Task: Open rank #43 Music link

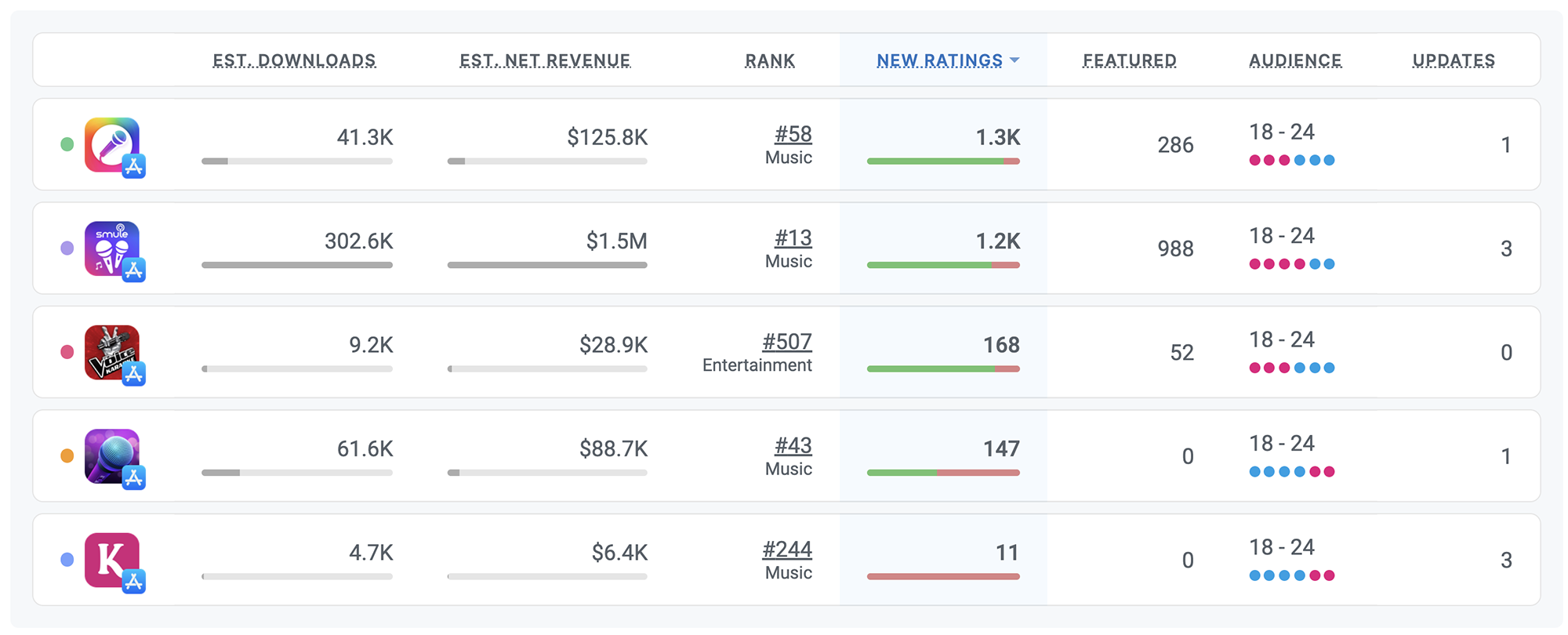Action: pyautogui.click(x=793, y=445)
